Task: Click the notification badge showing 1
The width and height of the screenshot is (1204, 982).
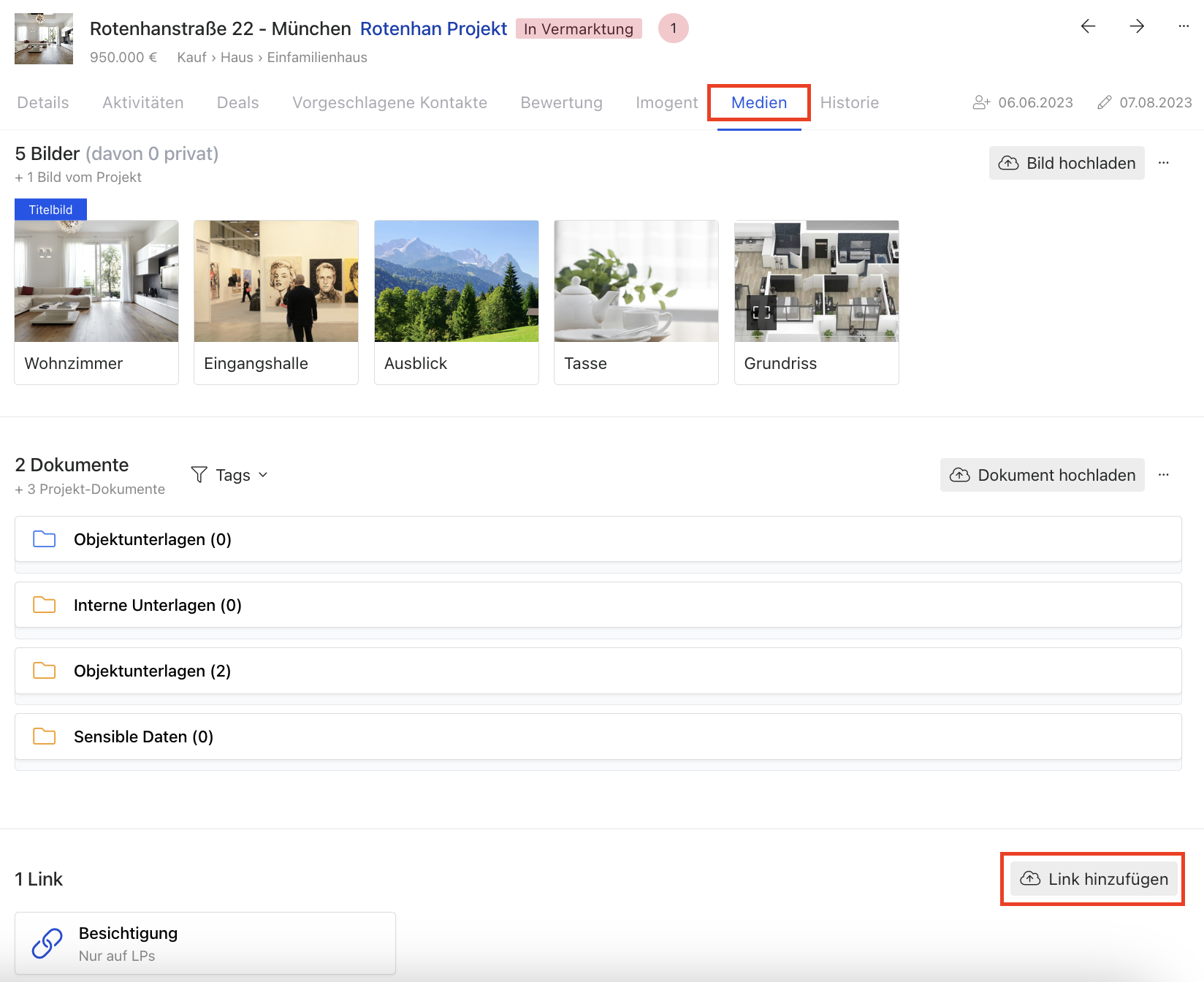Action: [x=674, y=28]
